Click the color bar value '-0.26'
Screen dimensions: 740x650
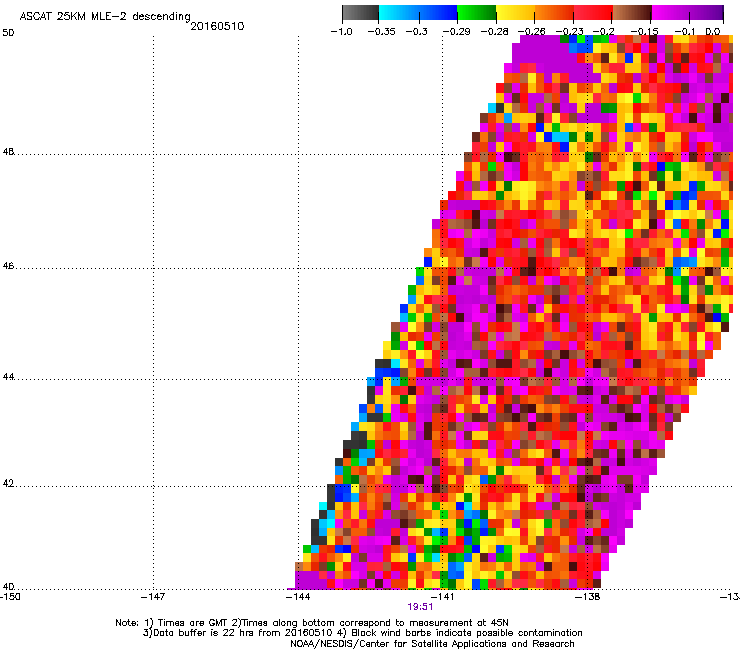pyautogui.click(x=532, y=32)
